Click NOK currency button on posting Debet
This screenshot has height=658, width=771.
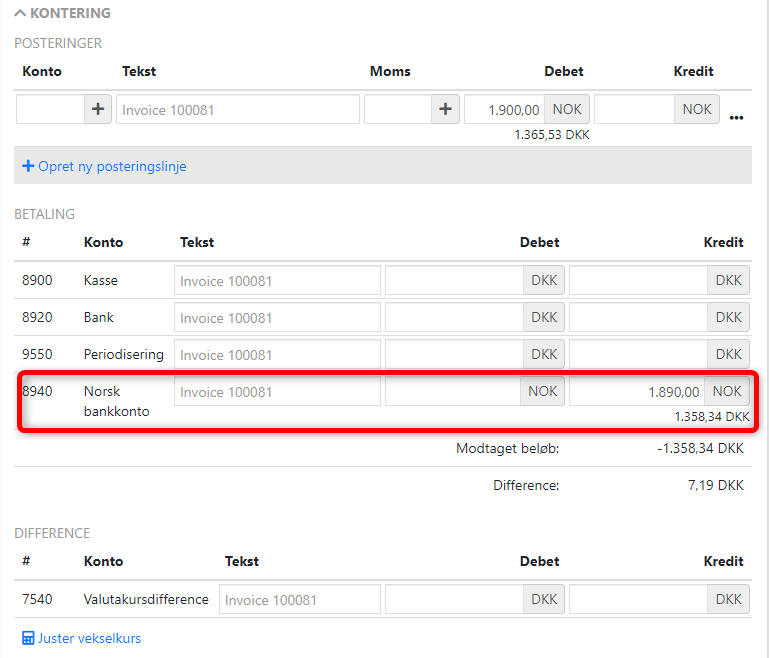tap(567, 110)
